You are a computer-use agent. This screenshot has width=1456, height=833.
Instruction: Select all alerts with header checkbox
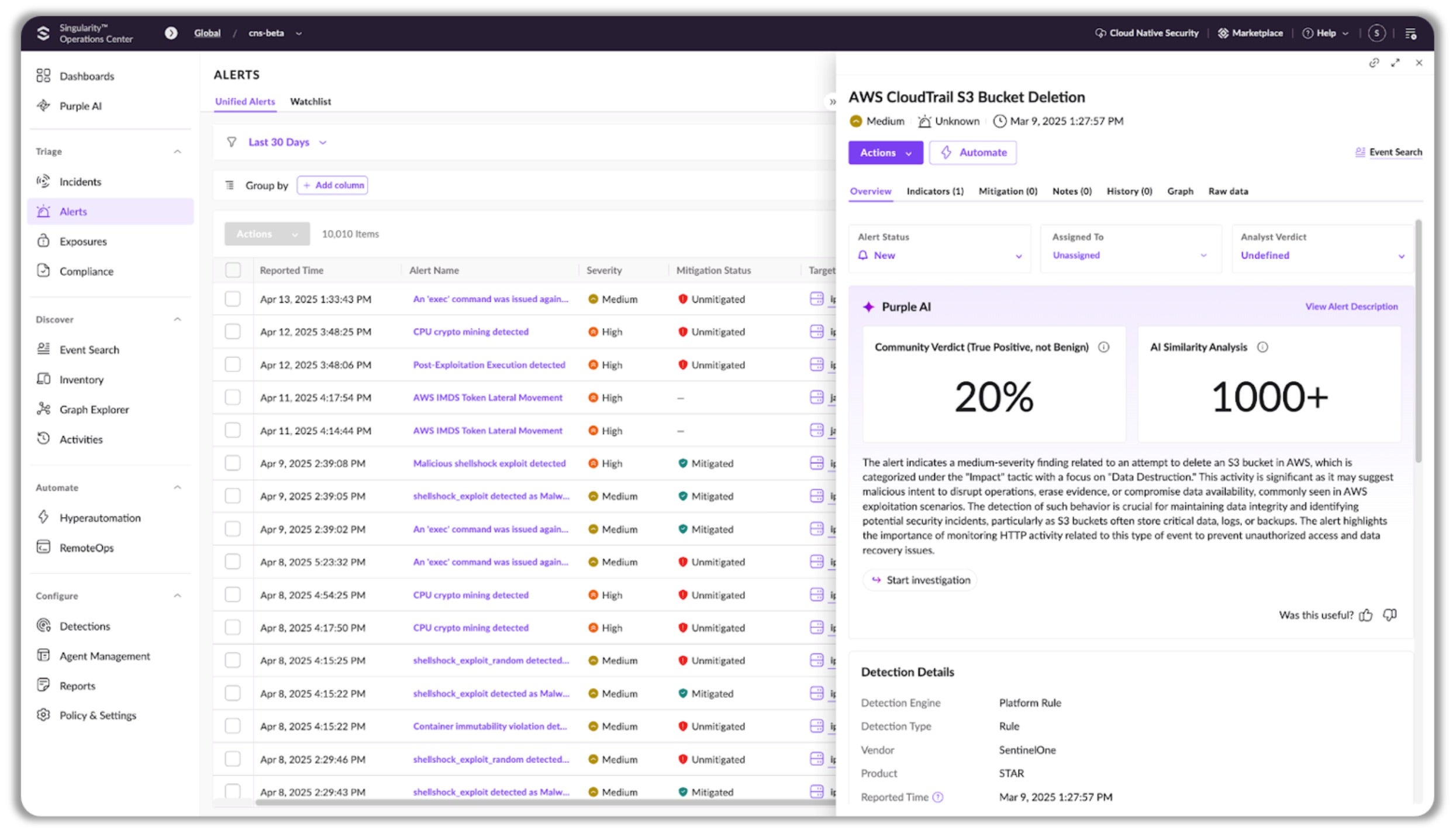[x=233, y=270]
